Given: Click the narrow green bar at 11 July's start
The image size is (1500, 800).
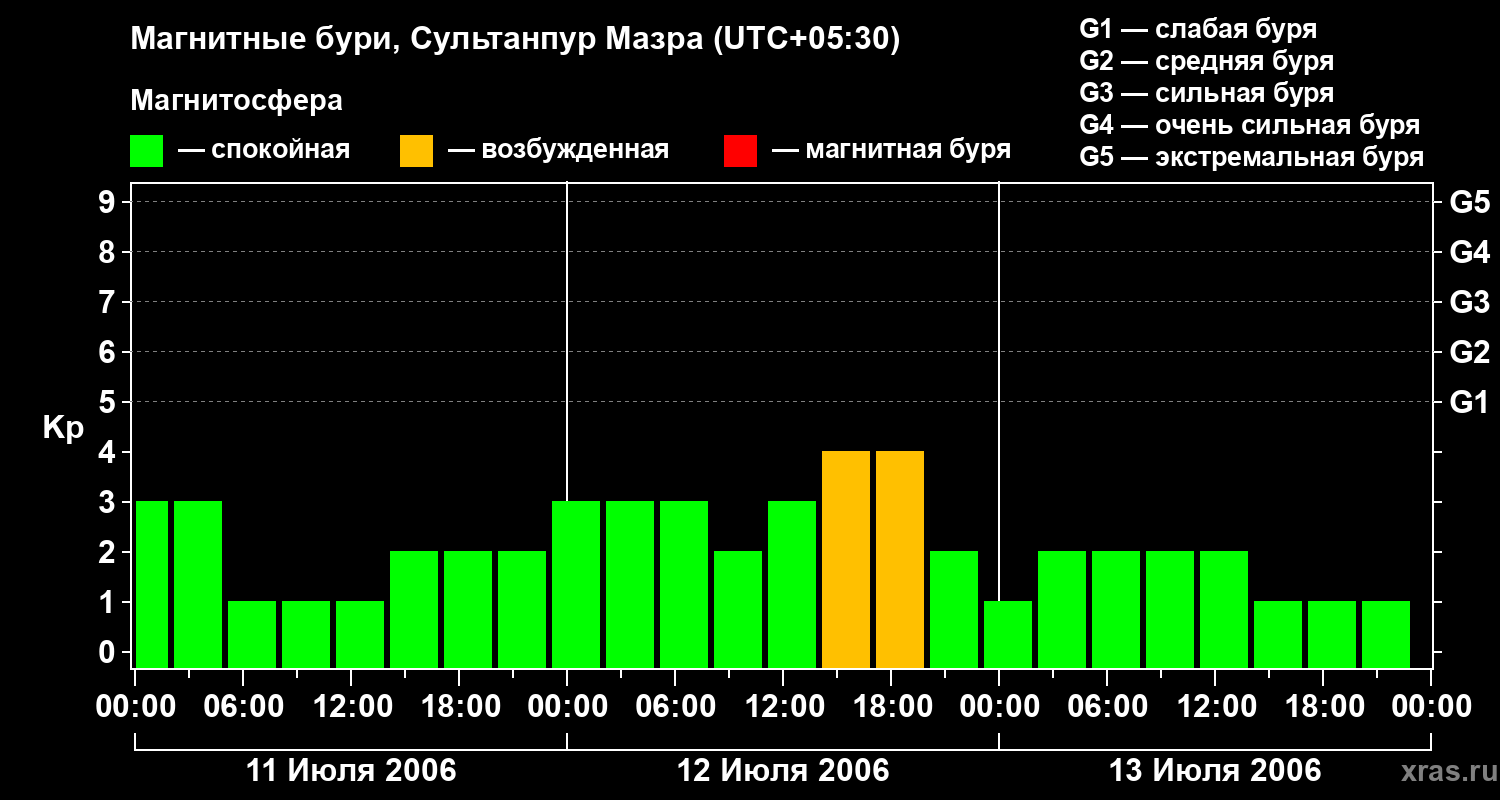Looking at the screenshot, I should coord(152,584).
